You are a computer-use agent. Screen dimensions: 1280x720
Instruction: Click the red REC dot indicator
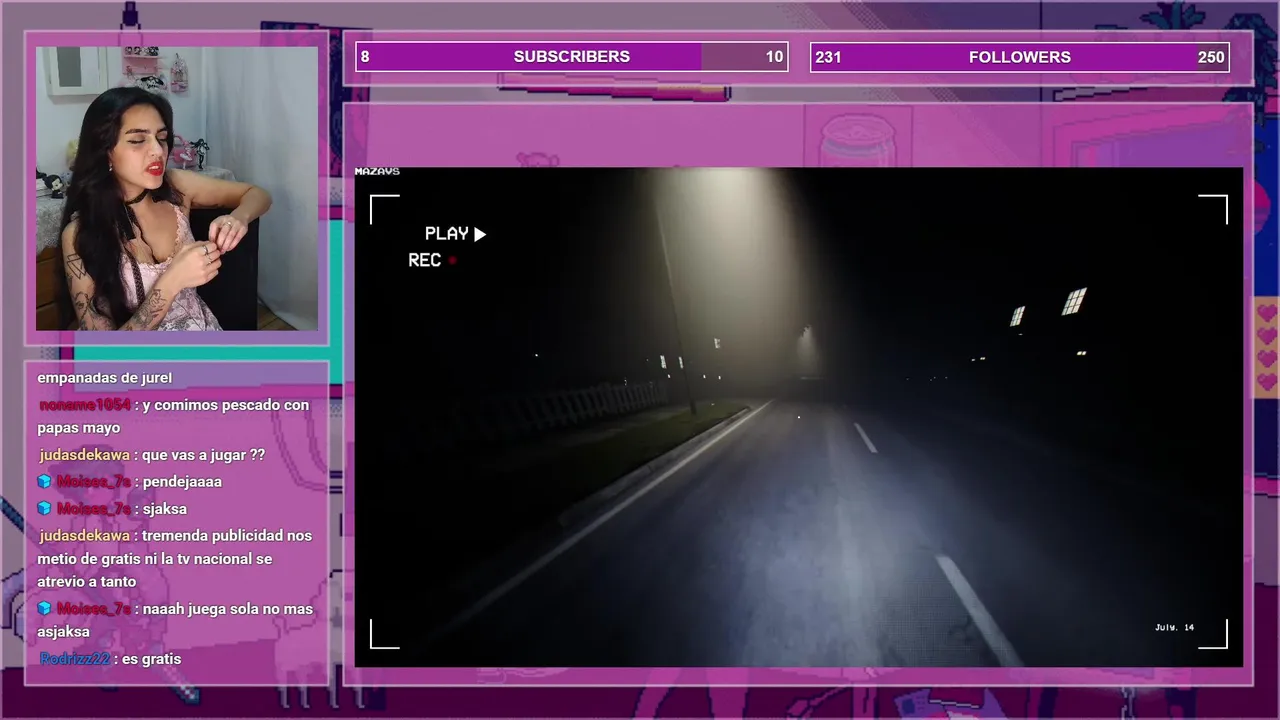[452, 260]
